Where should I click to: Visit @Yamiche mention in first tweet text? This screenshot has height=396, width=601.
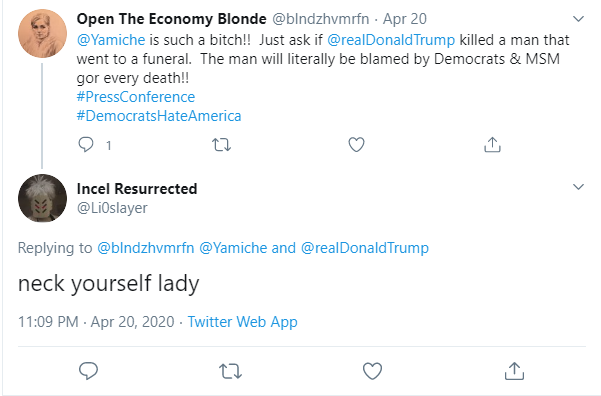click(111, 40)
